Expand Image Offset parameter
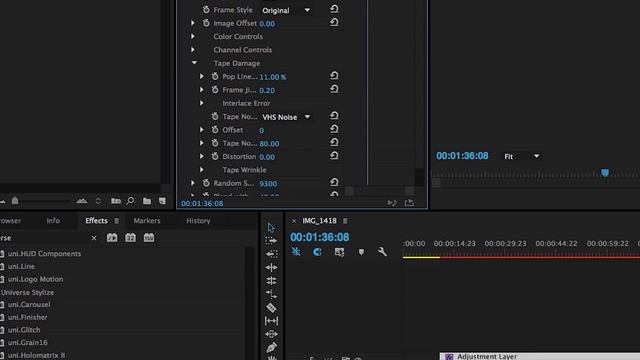This screenshot has width=640, height=360. 193,23
